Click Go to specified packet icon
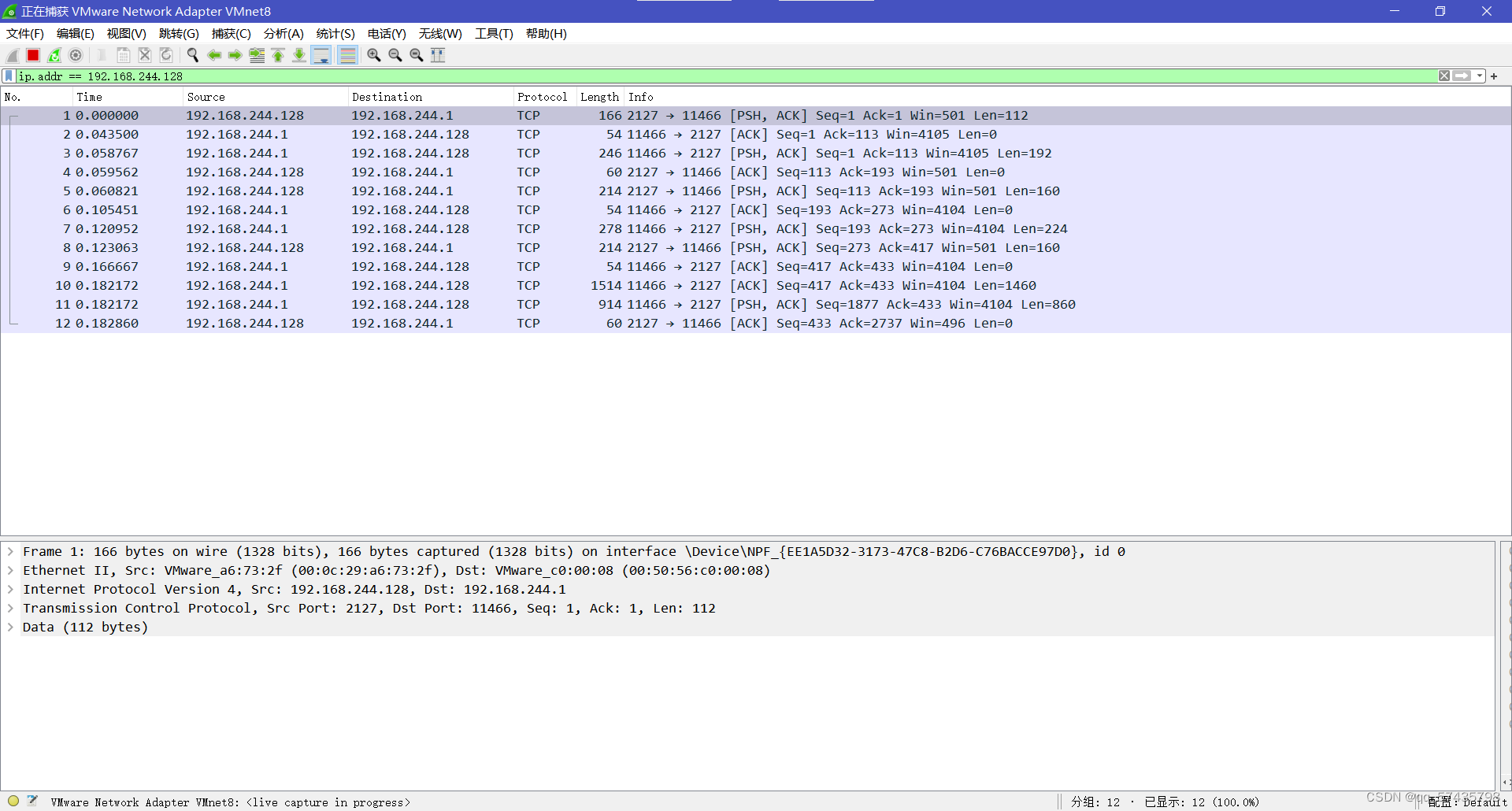 (257, 55)
